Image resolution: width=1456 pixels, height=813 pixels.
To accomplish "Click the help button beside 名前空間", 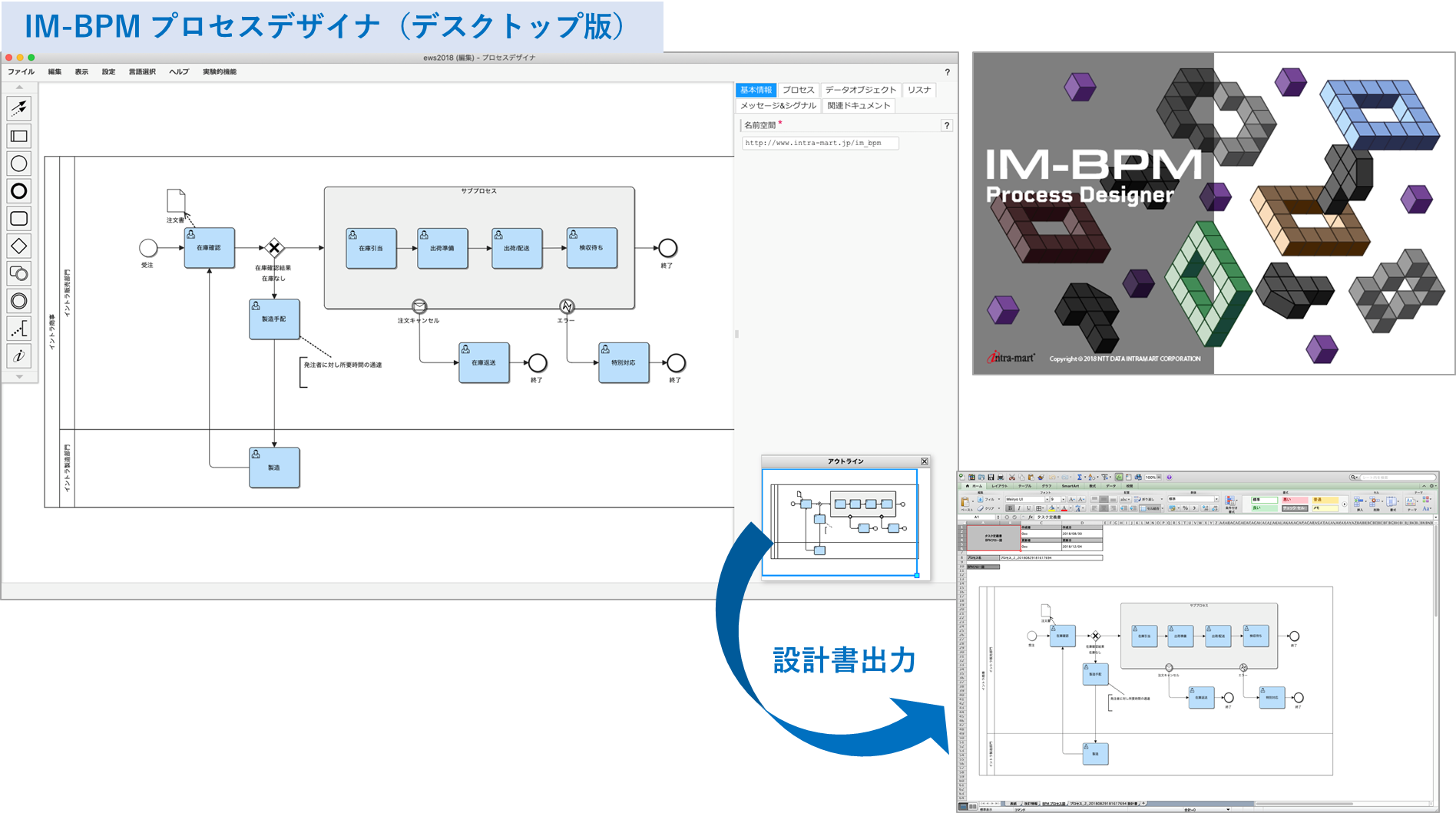I will [x=947, y=125].
